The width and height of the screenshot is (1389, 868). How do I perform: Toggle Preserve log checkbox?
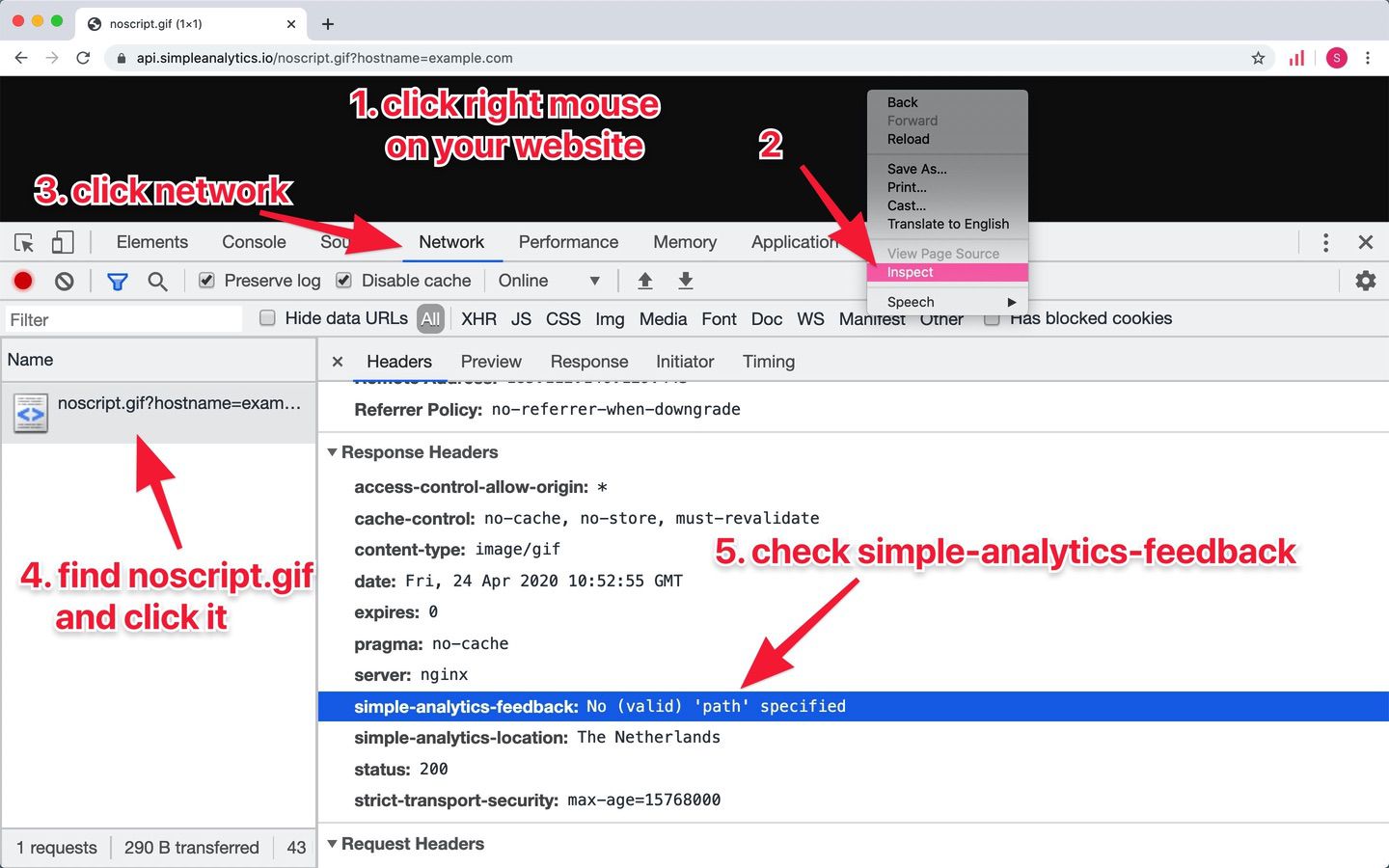tap(206, 281)
